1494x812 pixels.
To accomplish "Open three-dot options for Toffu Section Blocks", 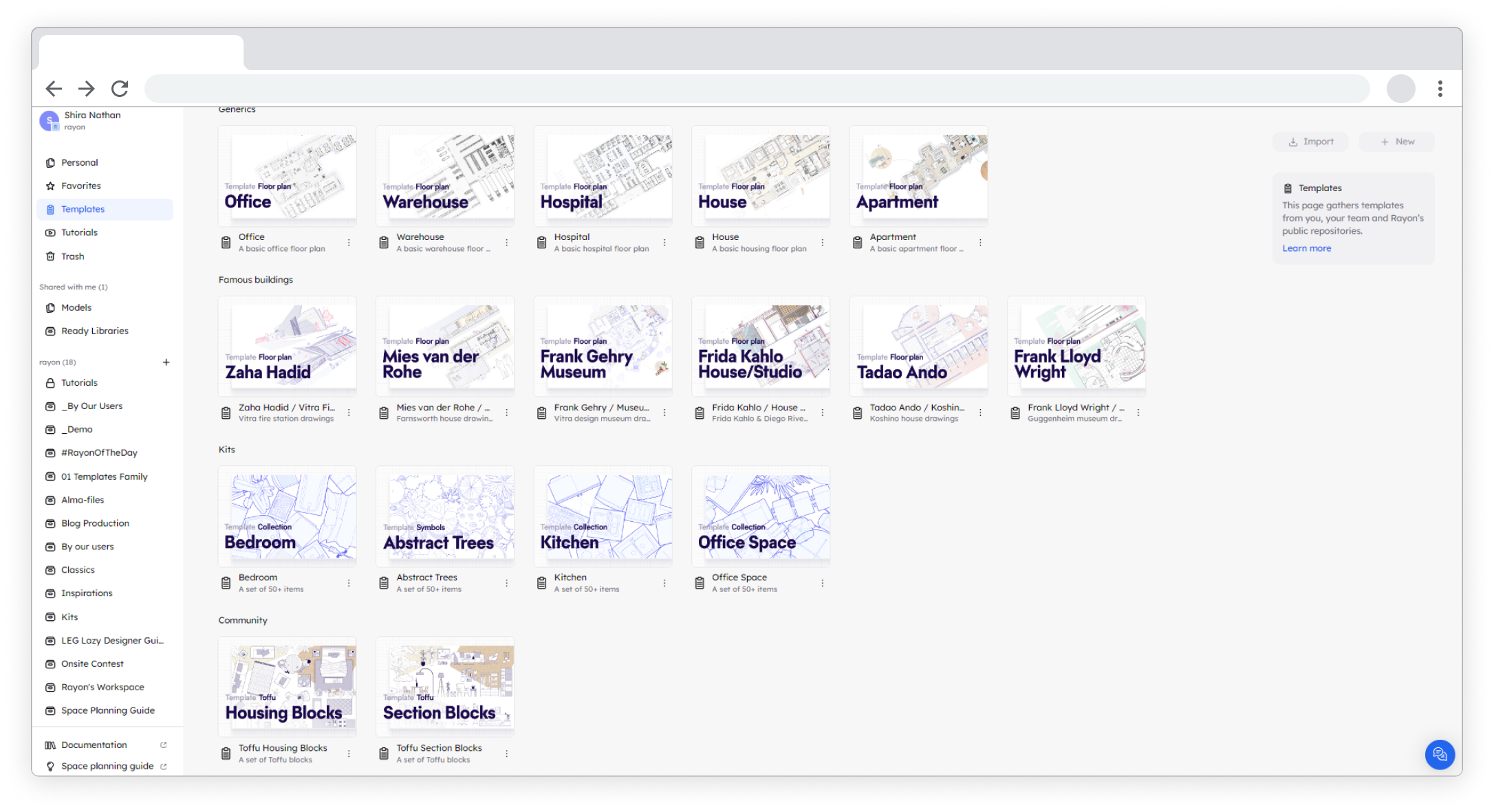I will pyautogui.click(x=507, y=754).
